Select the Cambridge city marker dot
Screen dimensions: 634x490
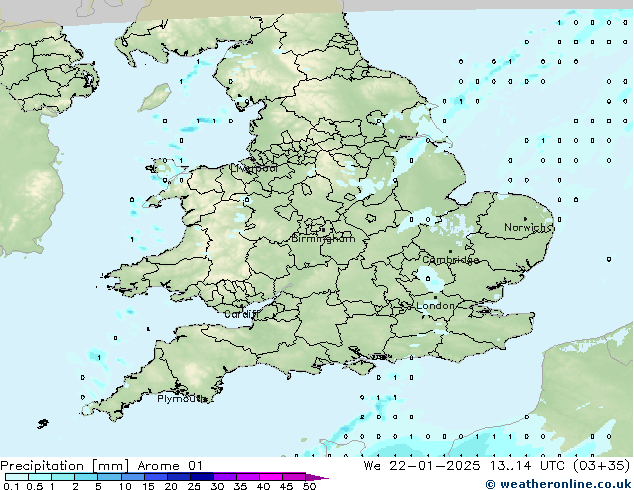(x=450, y=251)
